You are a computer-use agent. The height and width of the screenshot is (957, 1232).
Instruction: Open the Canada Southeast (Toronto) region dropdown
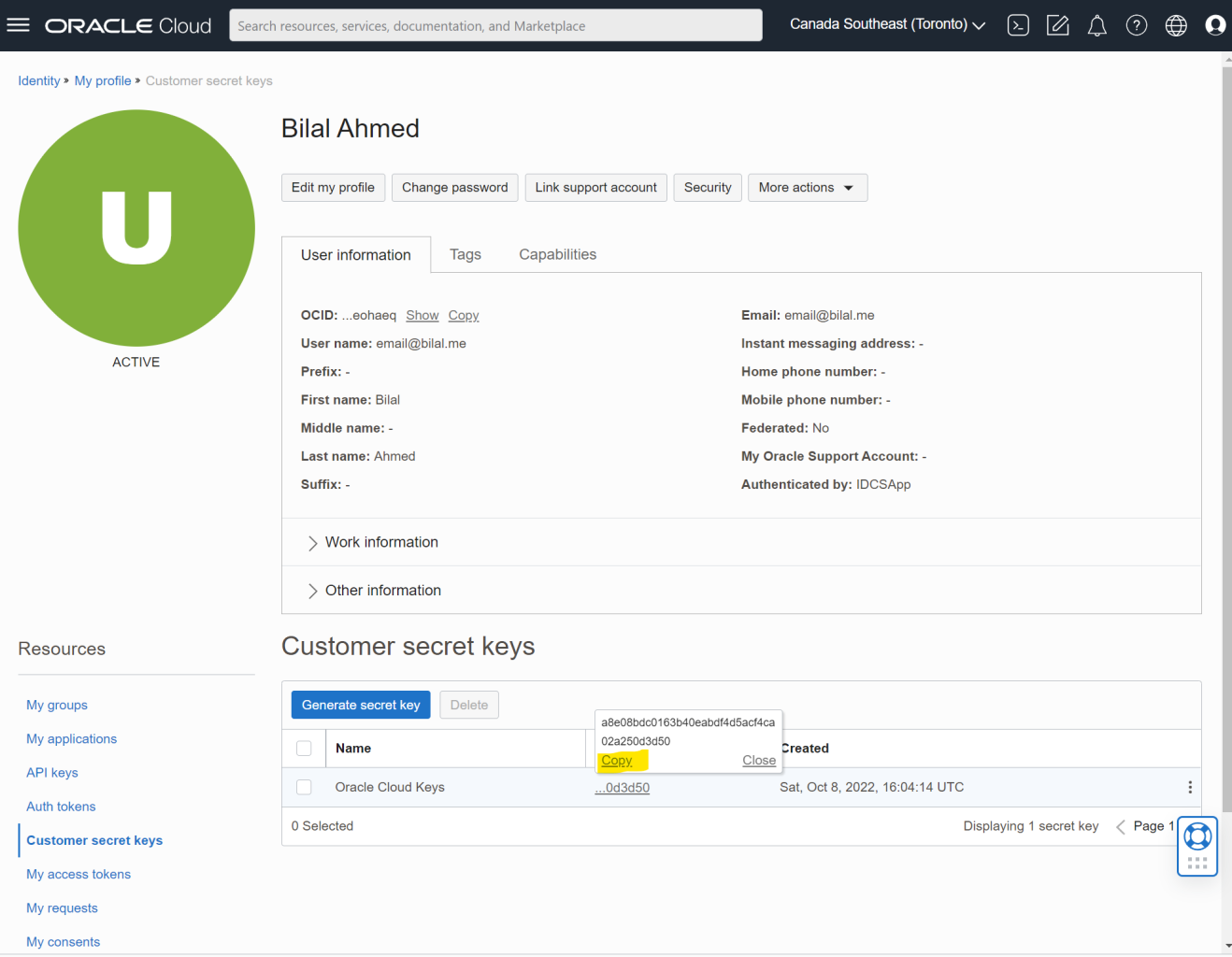[887, 24]
